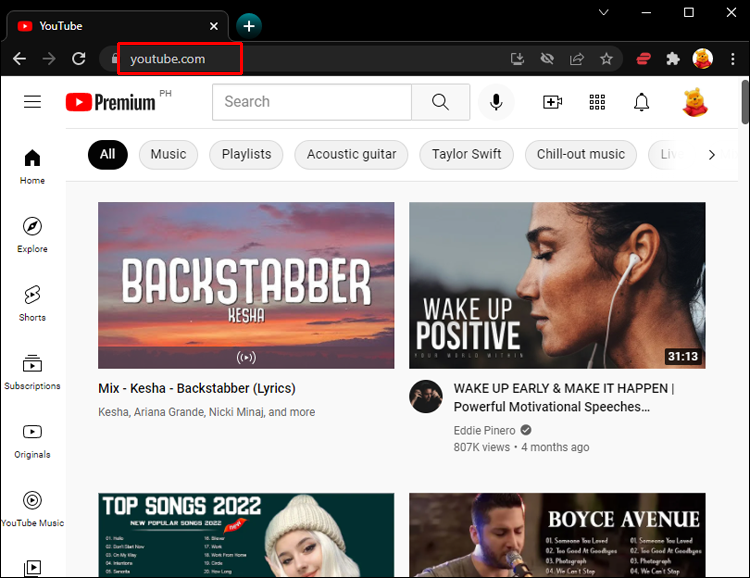This screenshot has height=578, width=750.
Task: Expand more filter chips with right arrow
Action: (712, 155)
